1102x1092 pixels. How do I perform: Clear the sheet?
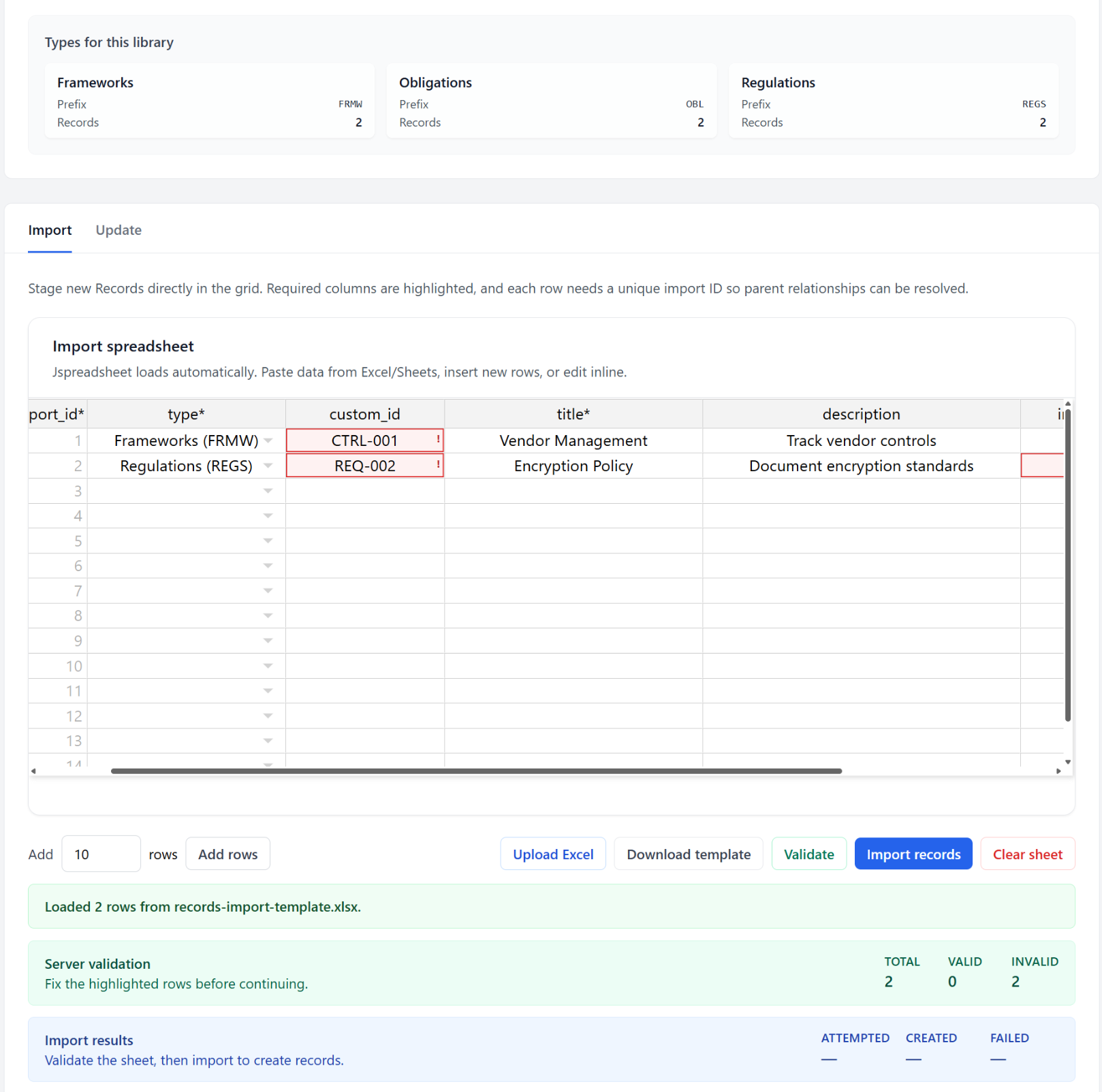tap(1027, 854)
